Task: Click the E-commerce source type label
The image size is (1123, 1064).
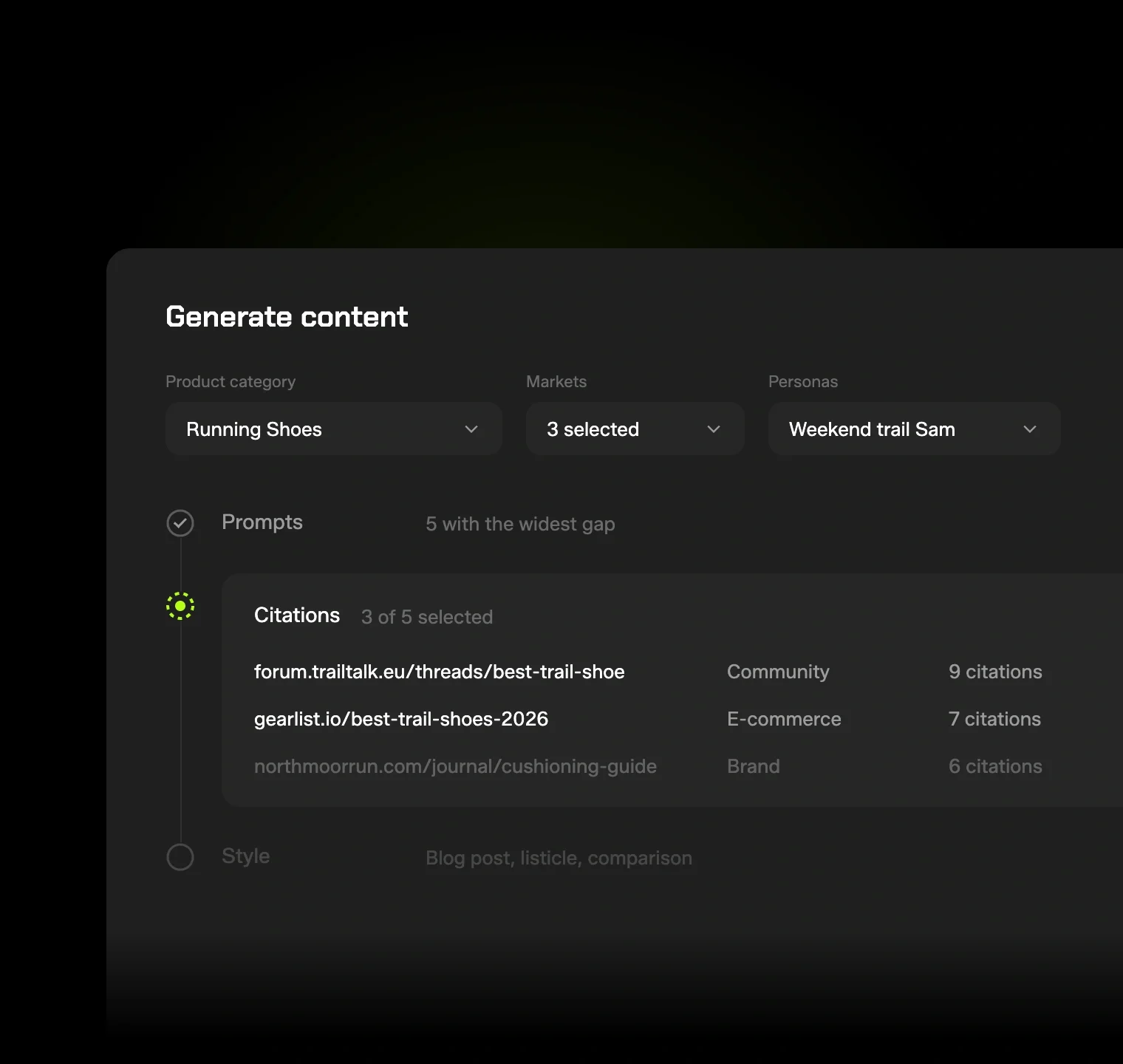Action: pyautogui.click(x=784, y=719)
